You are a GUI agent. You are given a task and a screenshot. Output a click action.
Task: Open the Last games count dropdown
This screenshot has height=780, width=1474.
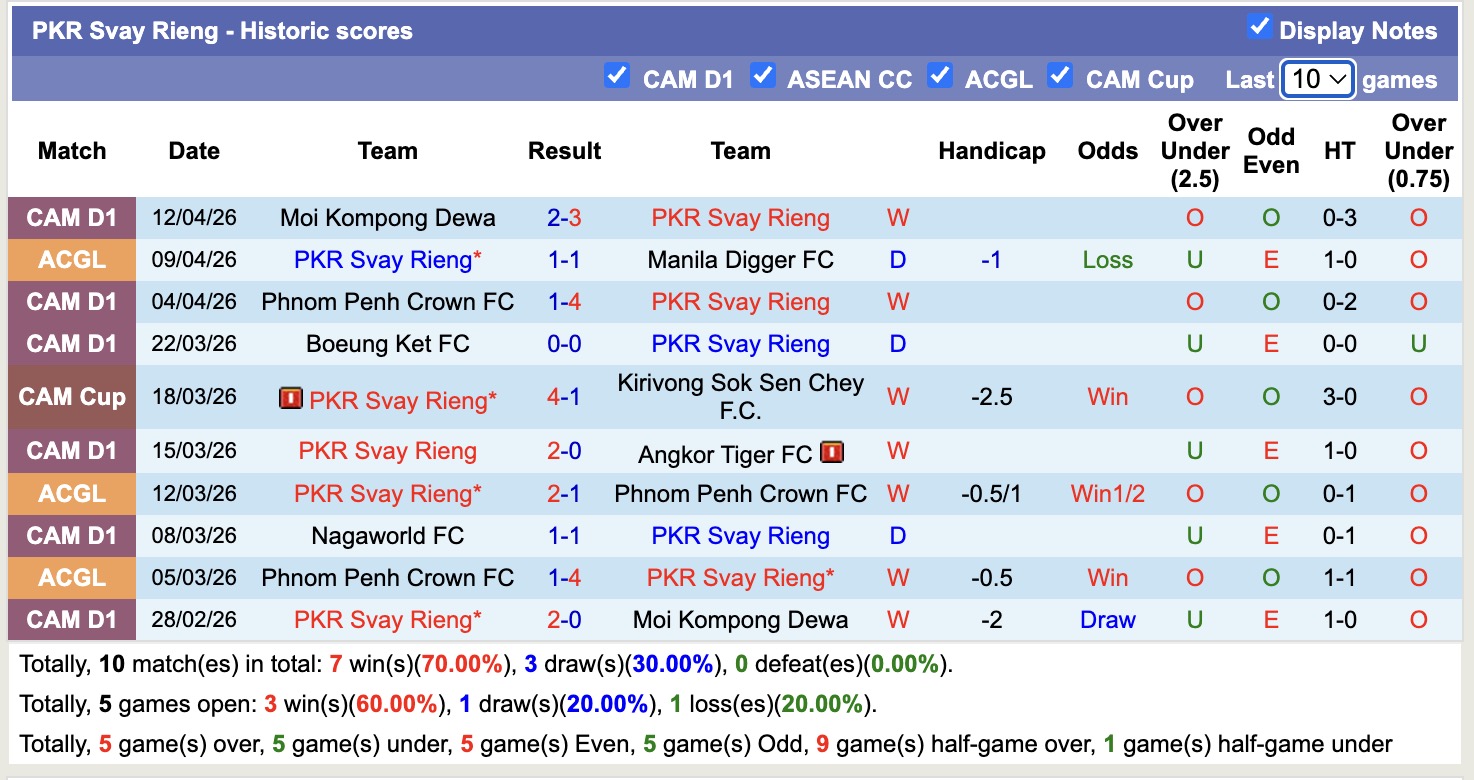1317,79
